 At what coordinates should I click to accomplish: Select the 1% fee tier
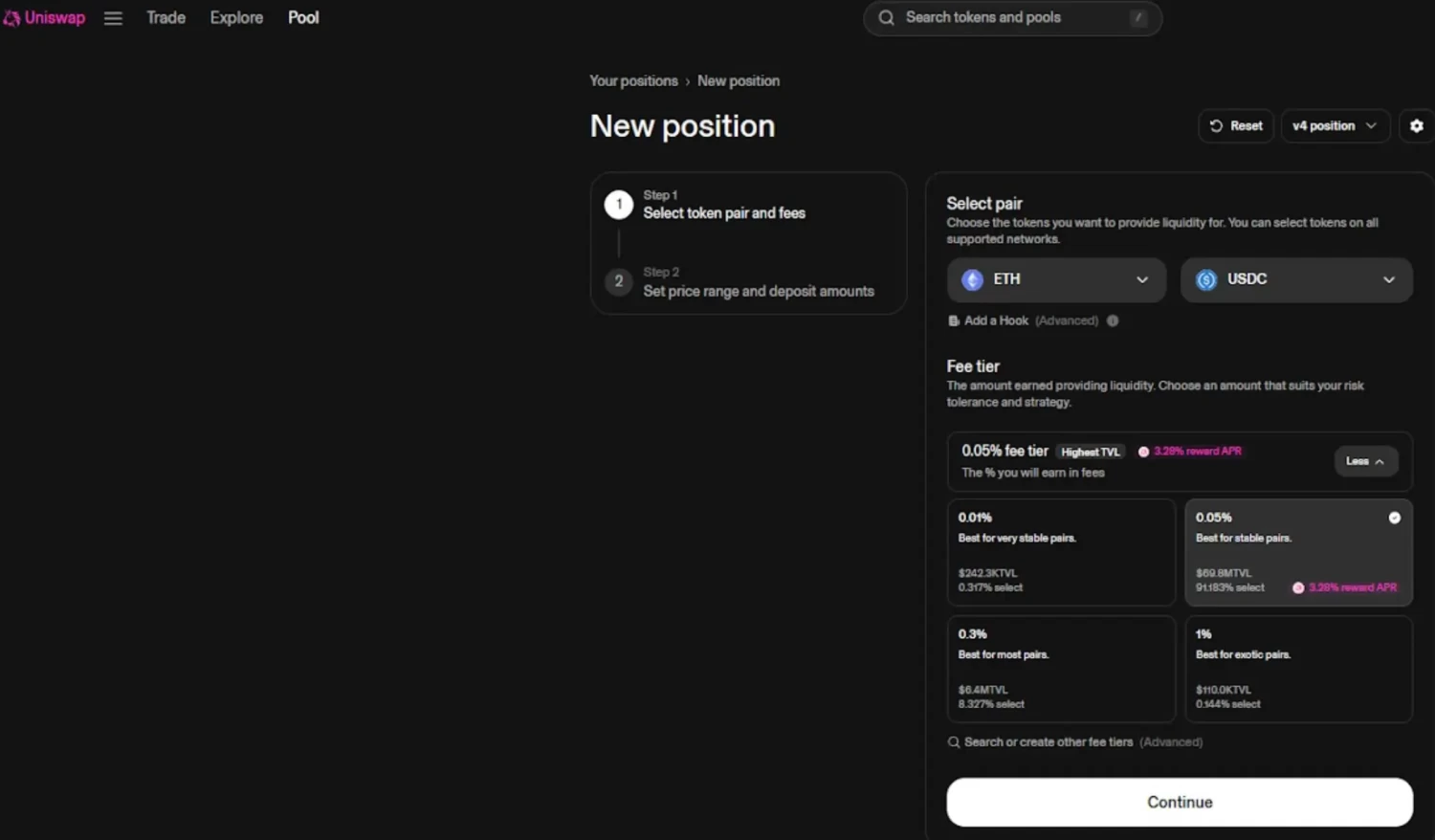coord(1298,669)
